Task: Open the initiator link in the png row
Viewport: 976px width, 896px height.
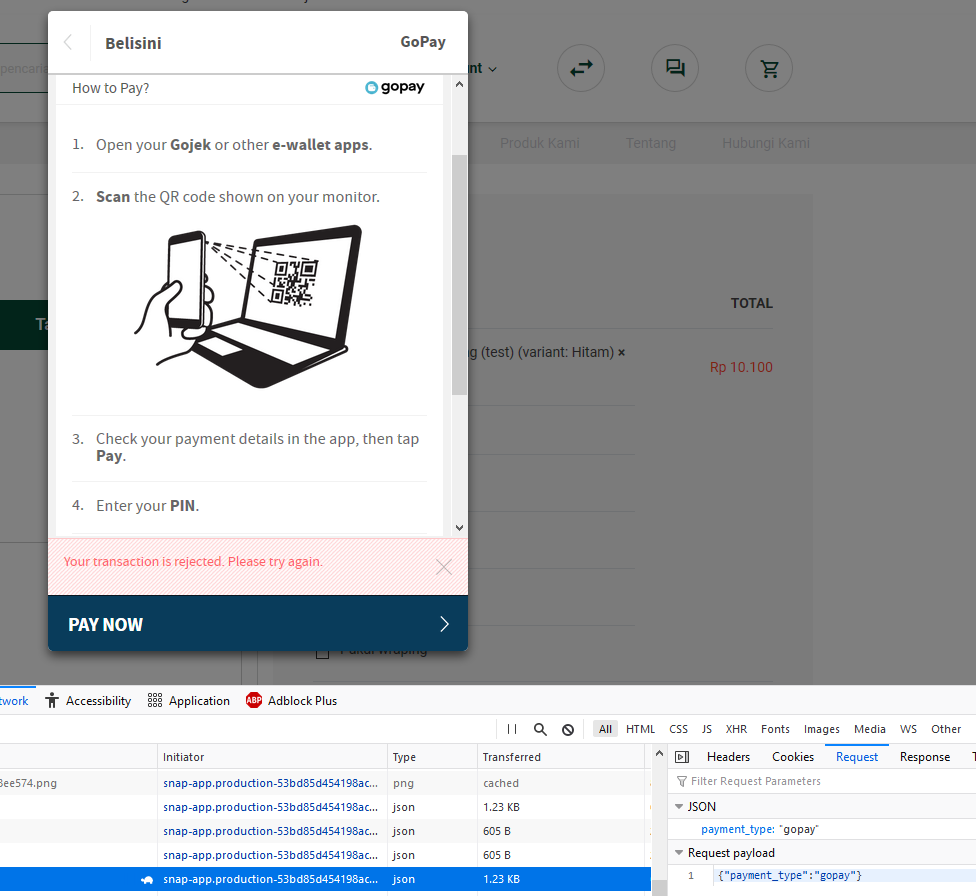Action: coord(270,783)
